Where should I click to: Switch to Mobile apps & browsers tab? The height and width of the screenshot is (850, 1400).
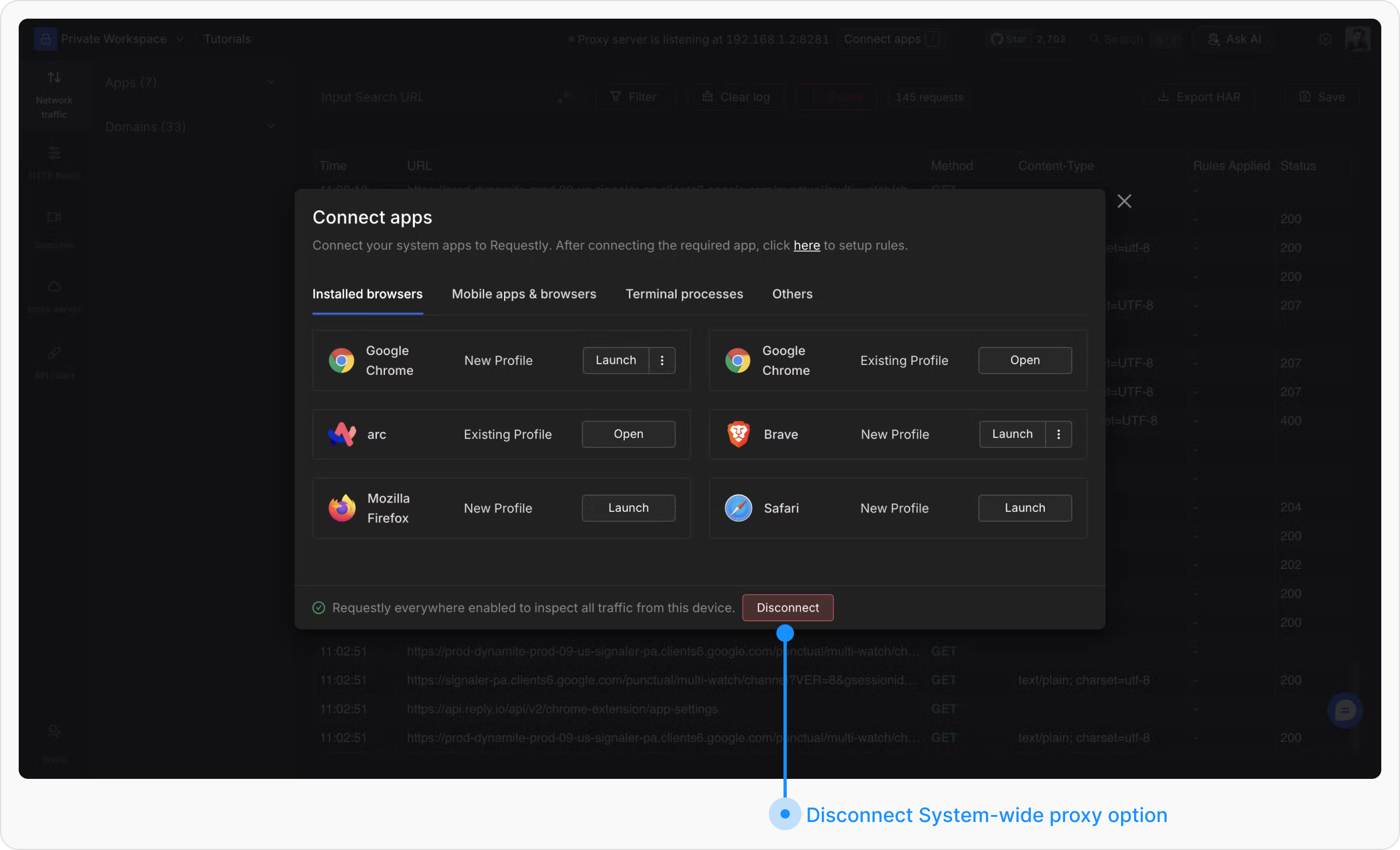(x=524, y=294)
